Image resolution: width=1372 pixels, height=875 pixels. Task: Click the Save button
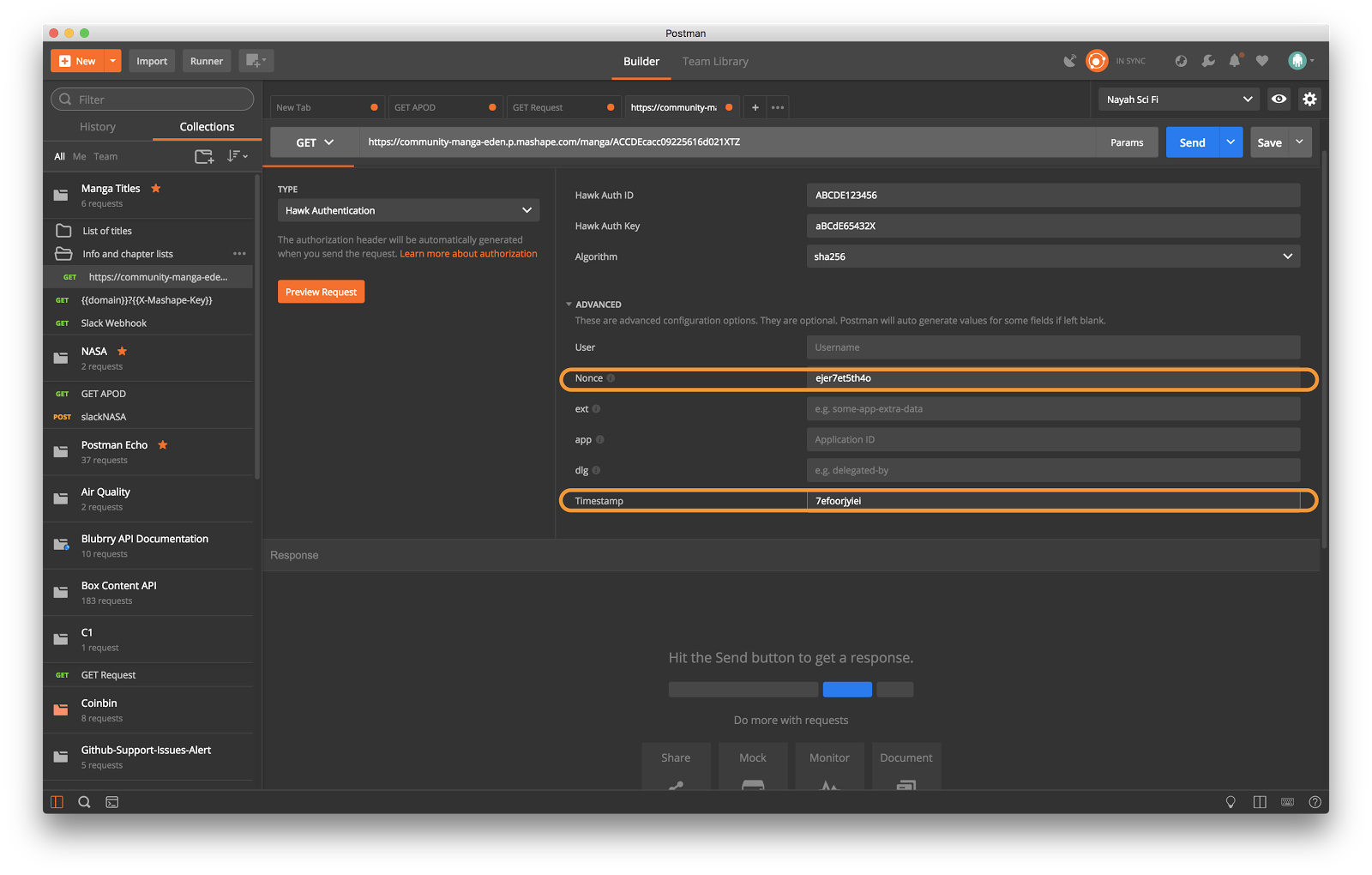coord(1269,142)
